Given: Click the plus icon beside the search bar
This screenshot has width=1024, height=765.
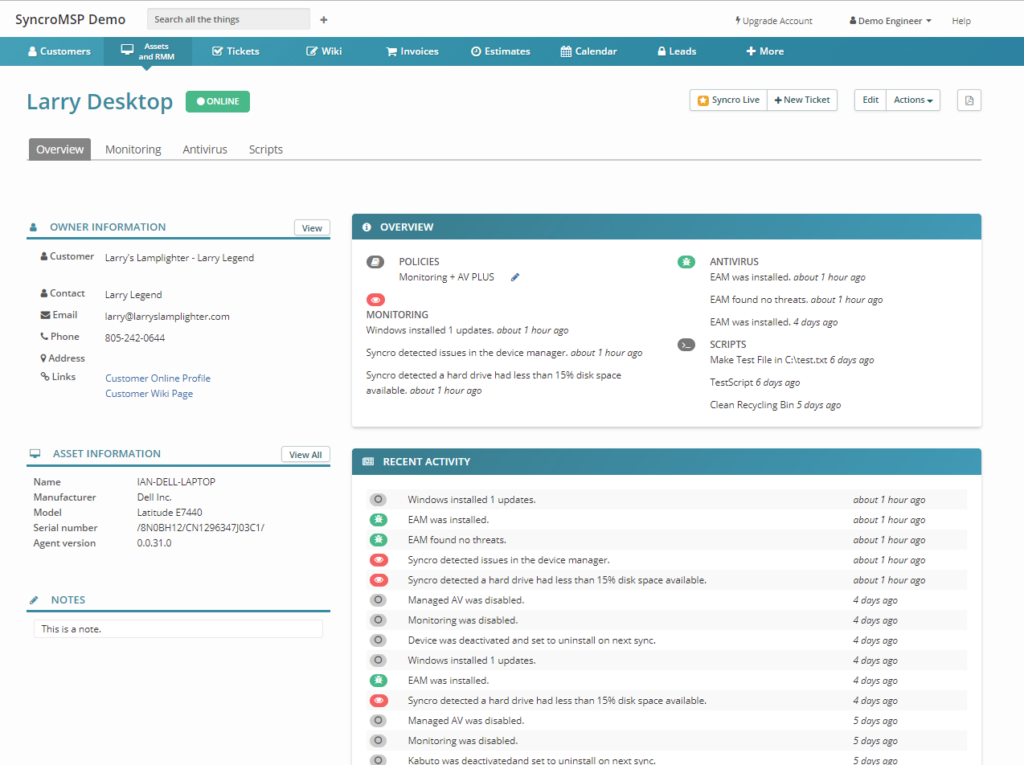Looking at the screenshot, I should (x=322, y=18).
